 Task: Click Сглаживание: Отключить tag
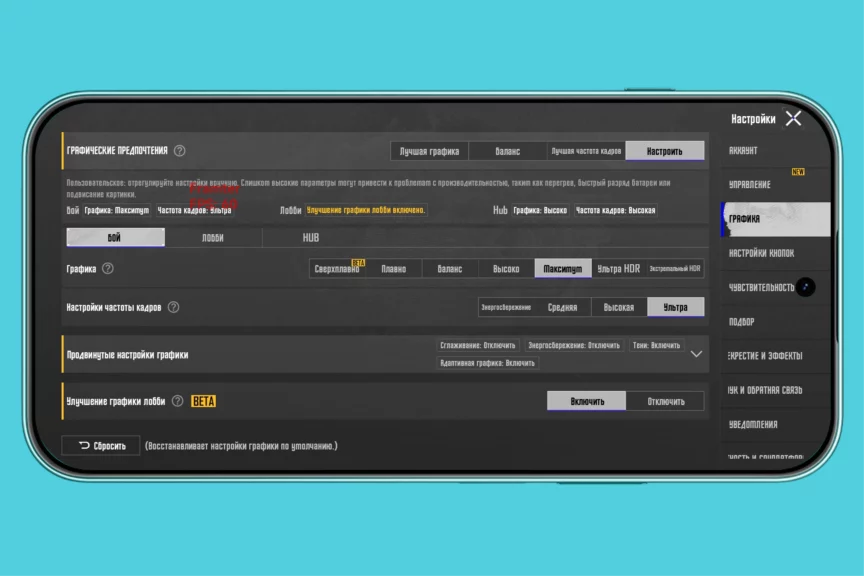(478, 345)
